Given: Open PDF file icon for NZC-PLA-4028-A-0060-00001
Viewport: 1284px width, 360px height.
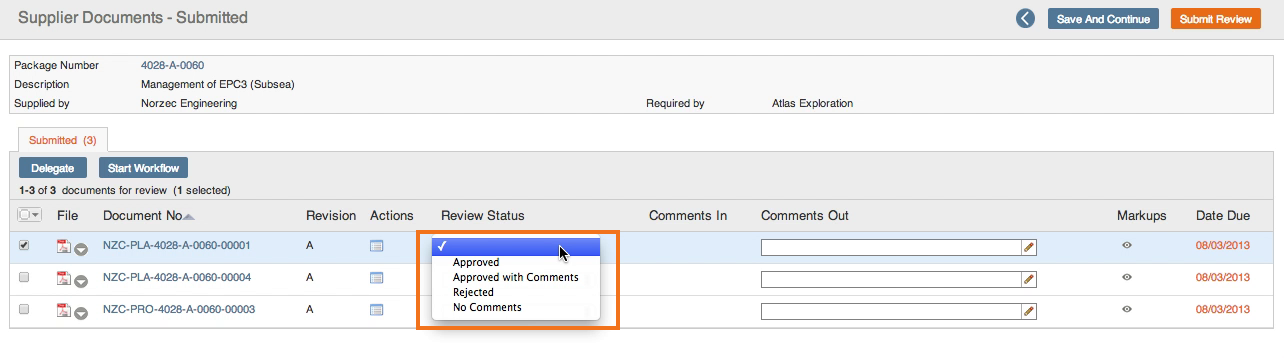Looking at the screenshot, I should [x=63, y=246].
